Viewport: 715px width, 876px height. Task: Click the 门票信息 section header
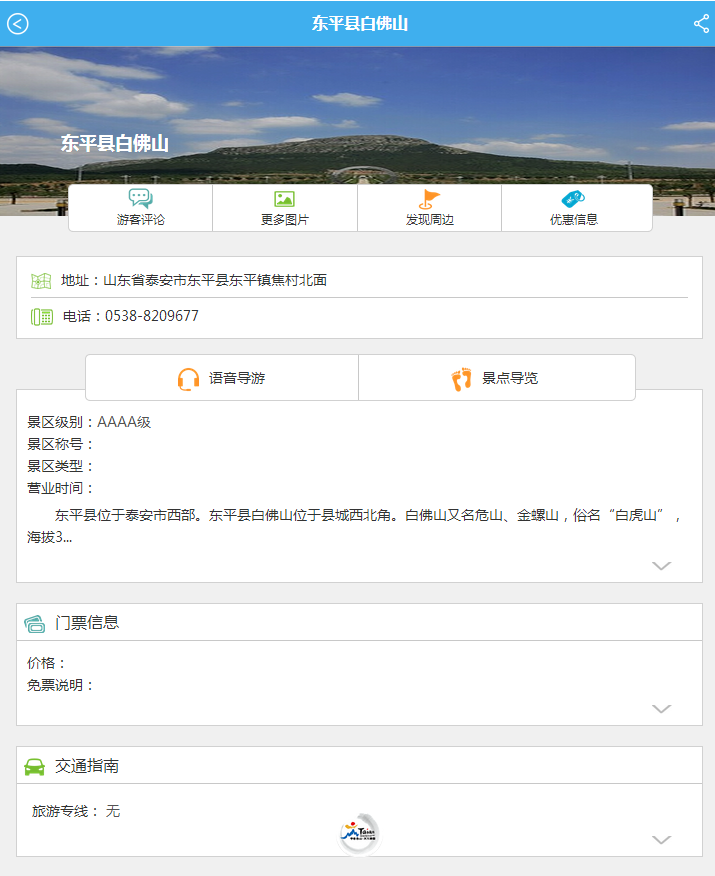(87, 623)
